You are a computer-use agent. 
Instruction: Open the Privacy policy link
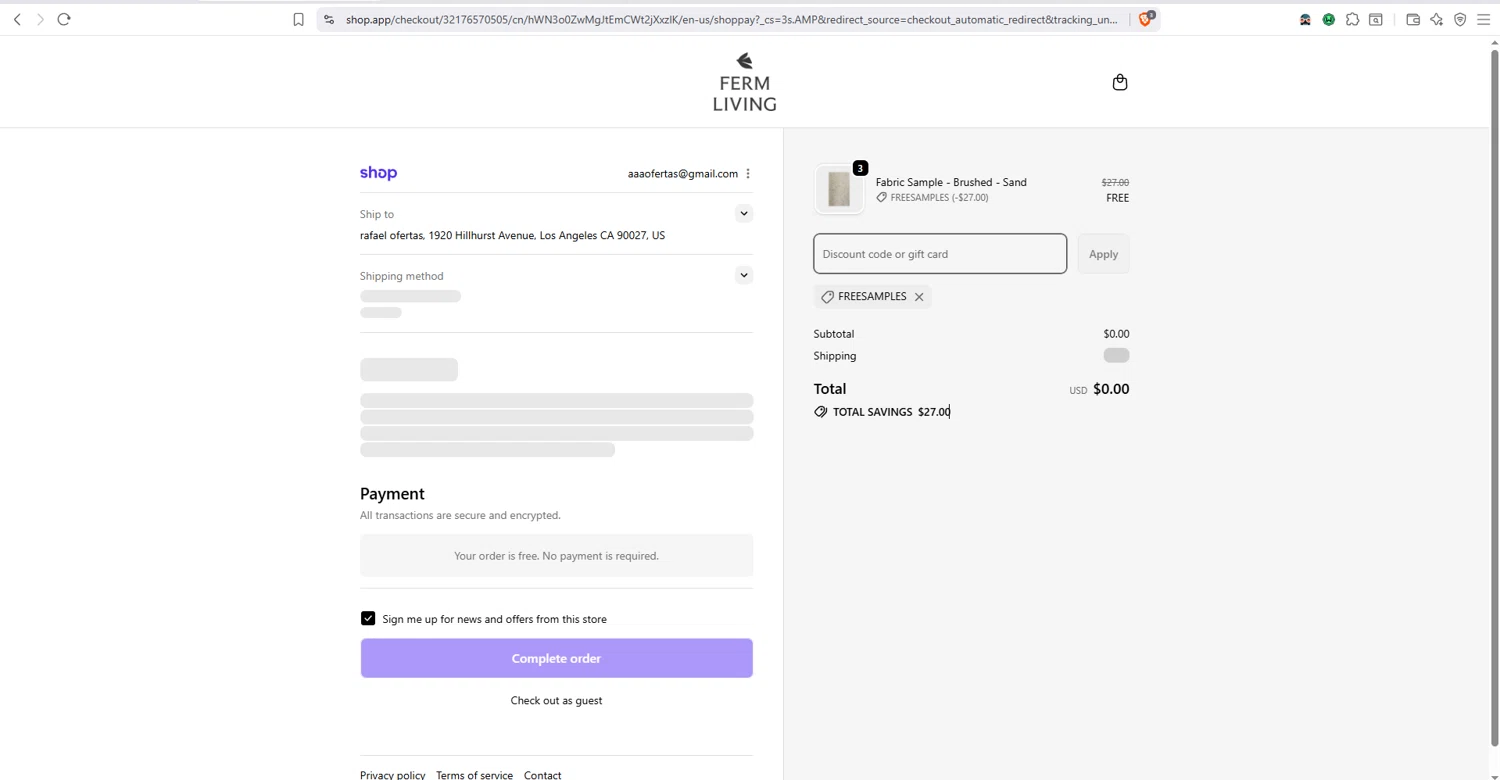[392, 775]
